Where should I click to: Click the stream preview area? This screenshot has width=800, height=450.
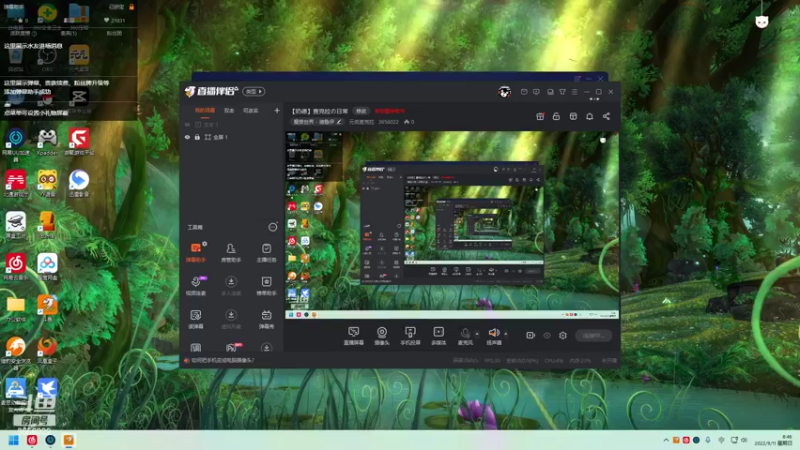(452, 225)
